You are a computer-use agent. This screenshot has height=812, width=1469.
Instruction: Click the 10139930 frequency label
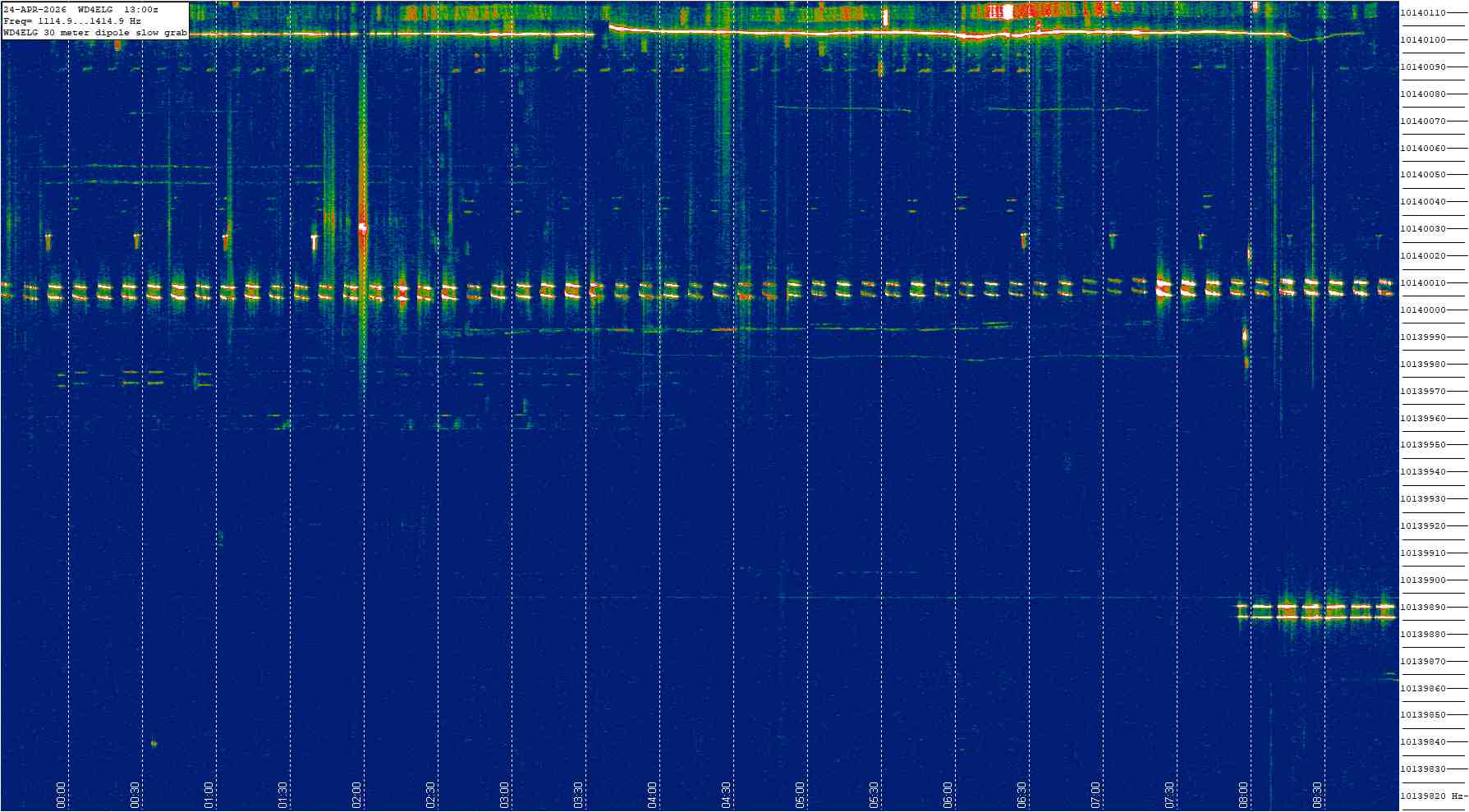[1423, 499]
